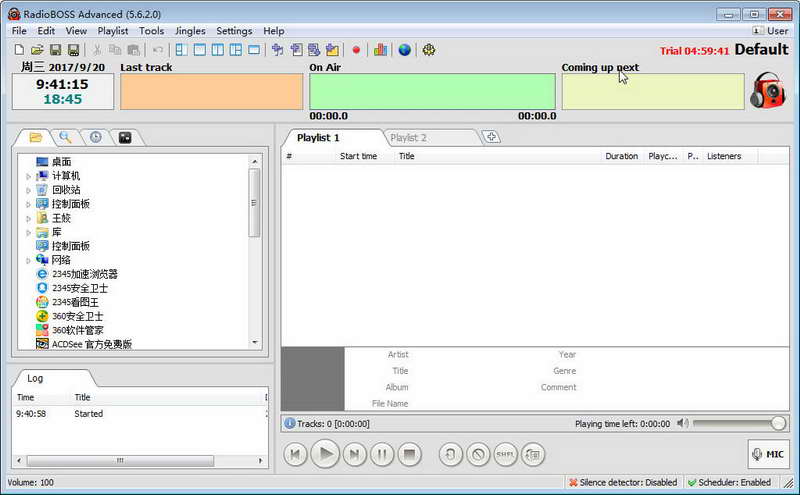Click the globe broadcast icon
The image size is (800, 495).
[x=405, y=50]
